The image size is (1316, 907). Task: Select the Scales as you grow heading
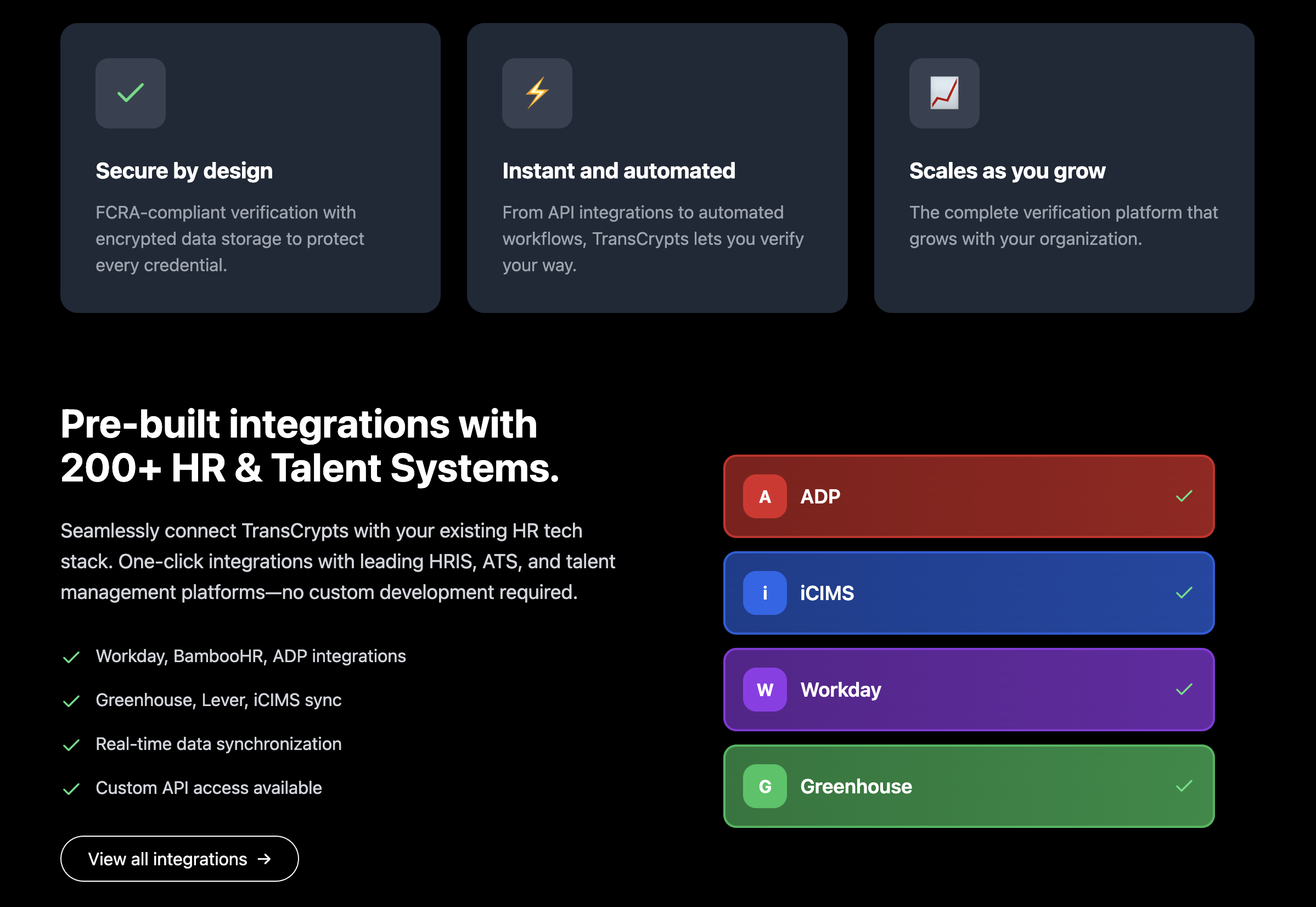coord(1007,171)
